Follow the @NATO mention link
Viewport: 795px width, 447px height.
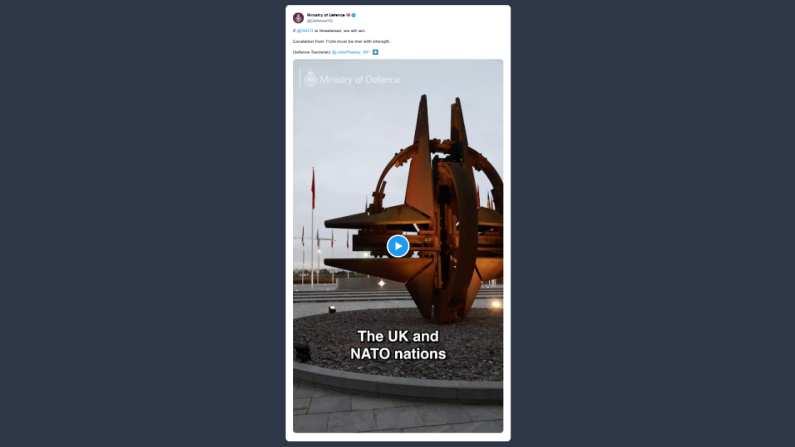pos(305,31)
